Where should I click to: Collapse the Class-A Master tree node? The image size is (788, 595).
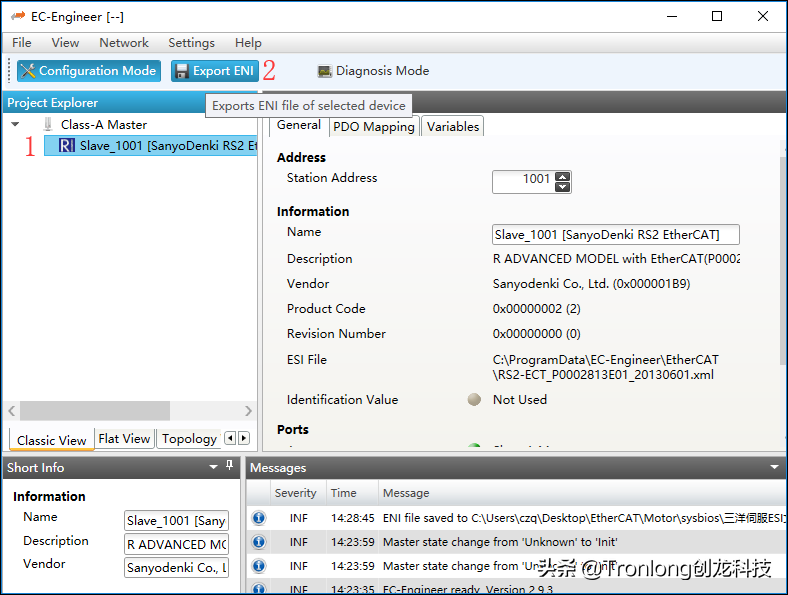click(x=15, y=124)
